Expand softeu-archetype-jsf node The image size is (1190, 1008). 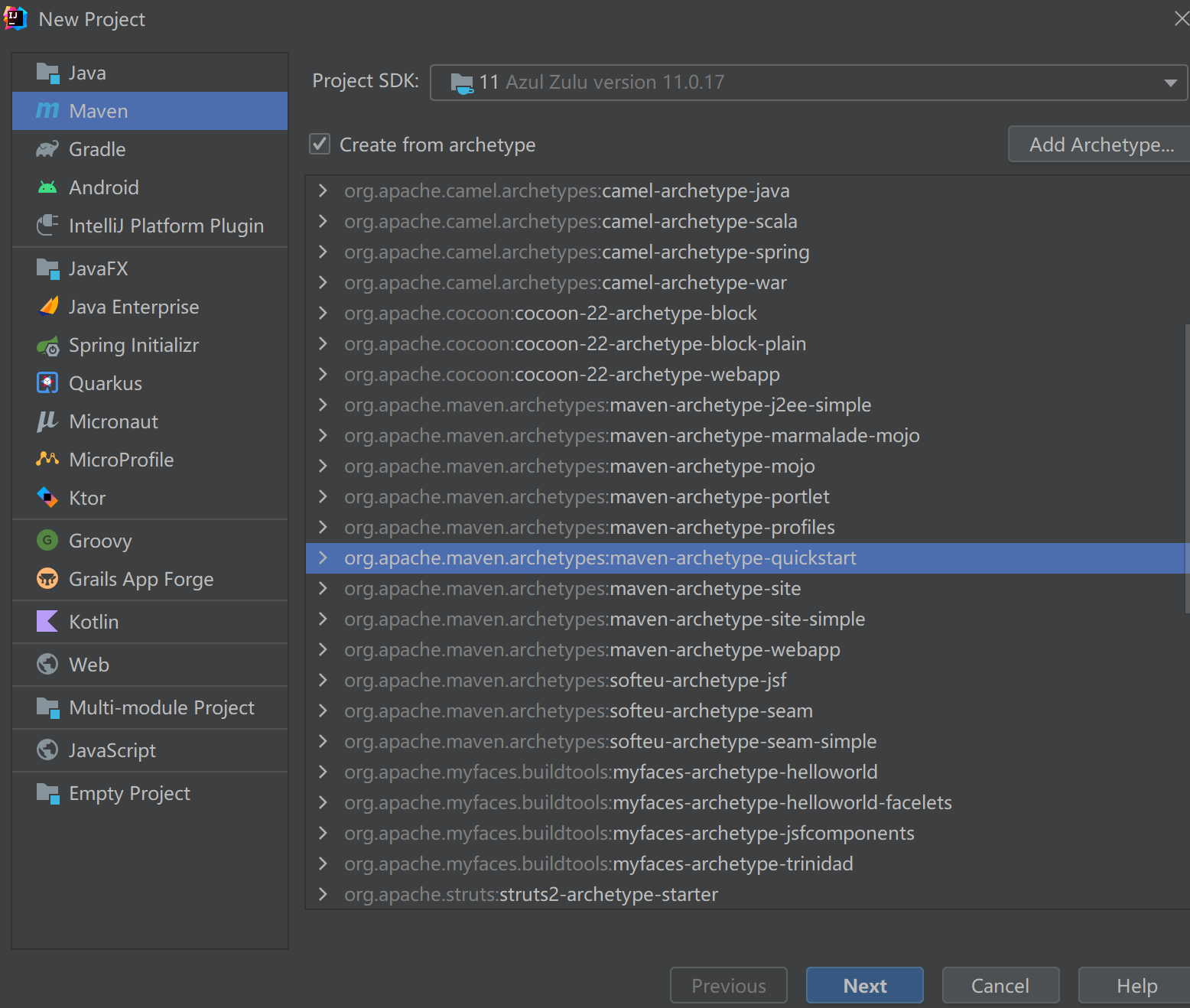pyautogui.click(x=323, y=680)
